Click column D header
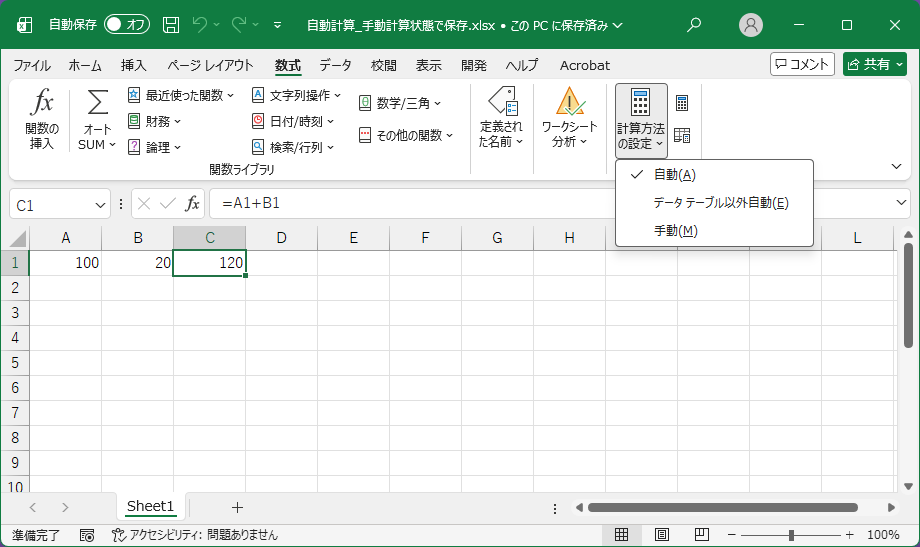The width and height of the screenshot is (920, 547). (x=282, y=238)
